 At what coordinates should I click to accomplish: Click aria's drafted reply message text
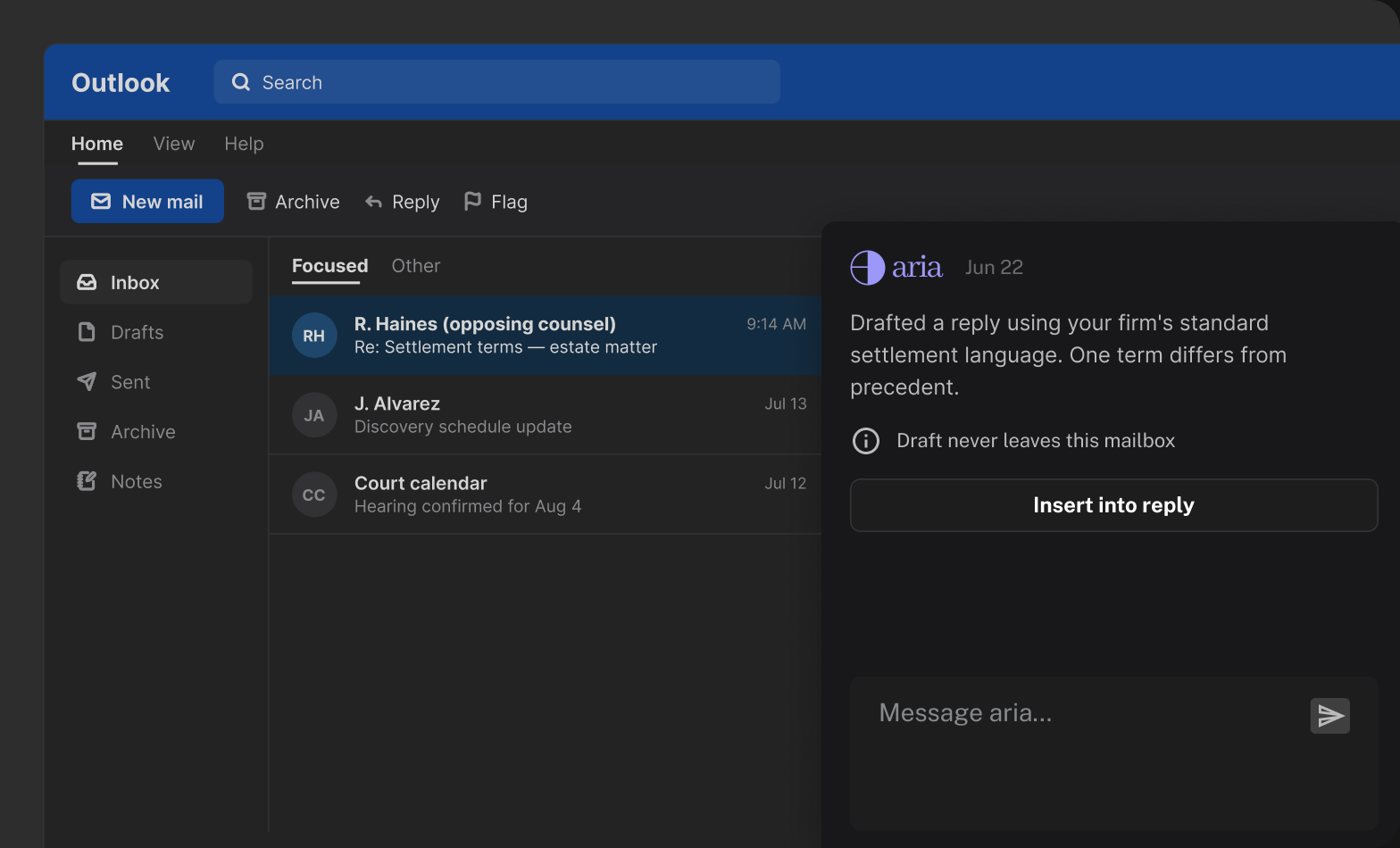1068,355
